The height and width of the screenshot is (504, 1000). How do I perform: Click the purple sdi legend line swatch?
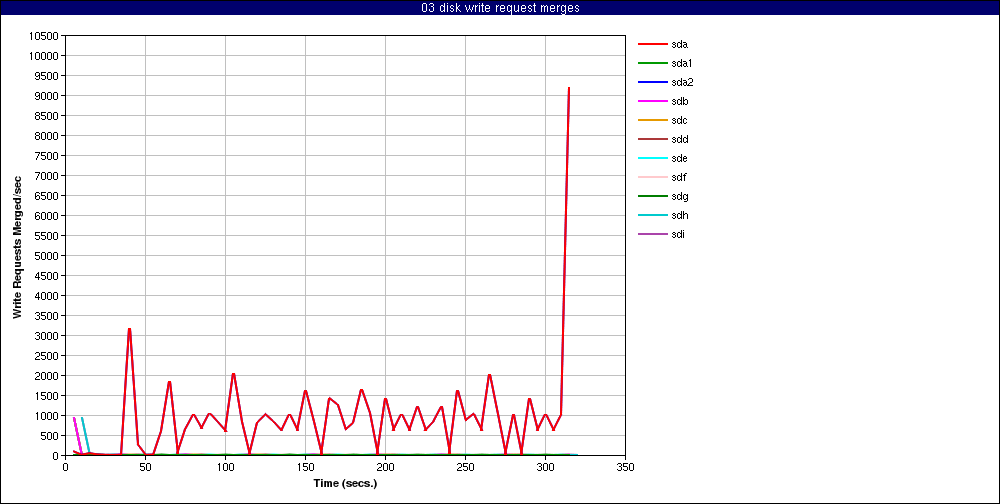pyautogui.click(x=652, y=234)
